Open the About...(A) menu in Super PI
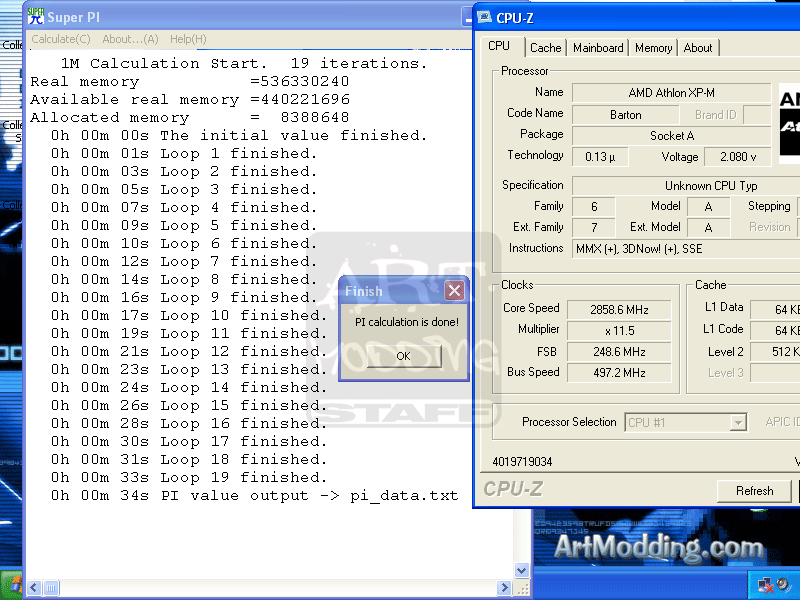Screen dimensions: 800x600 pyautogui.click(x=130, y=39)
